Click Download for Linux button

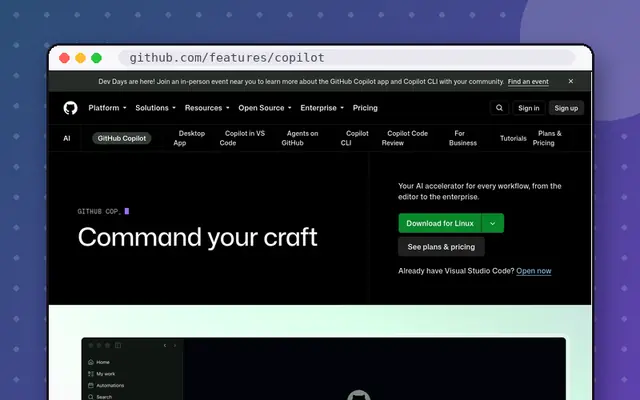[440, 223]
